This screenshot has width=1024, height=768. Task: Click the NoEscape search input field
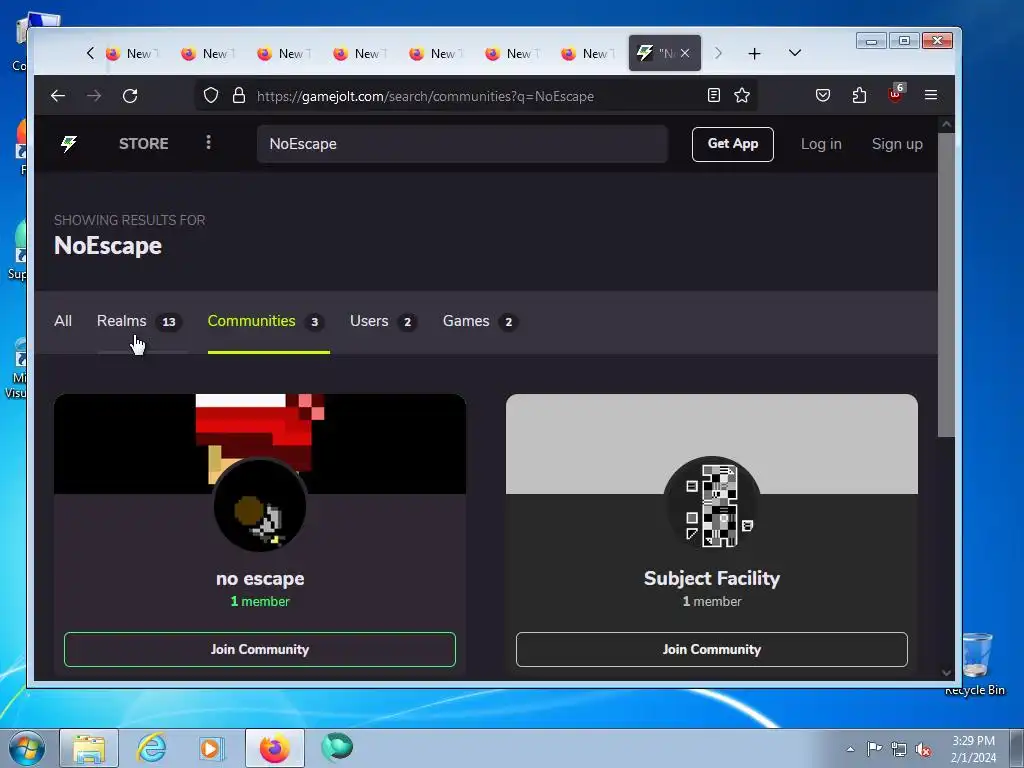462,144
